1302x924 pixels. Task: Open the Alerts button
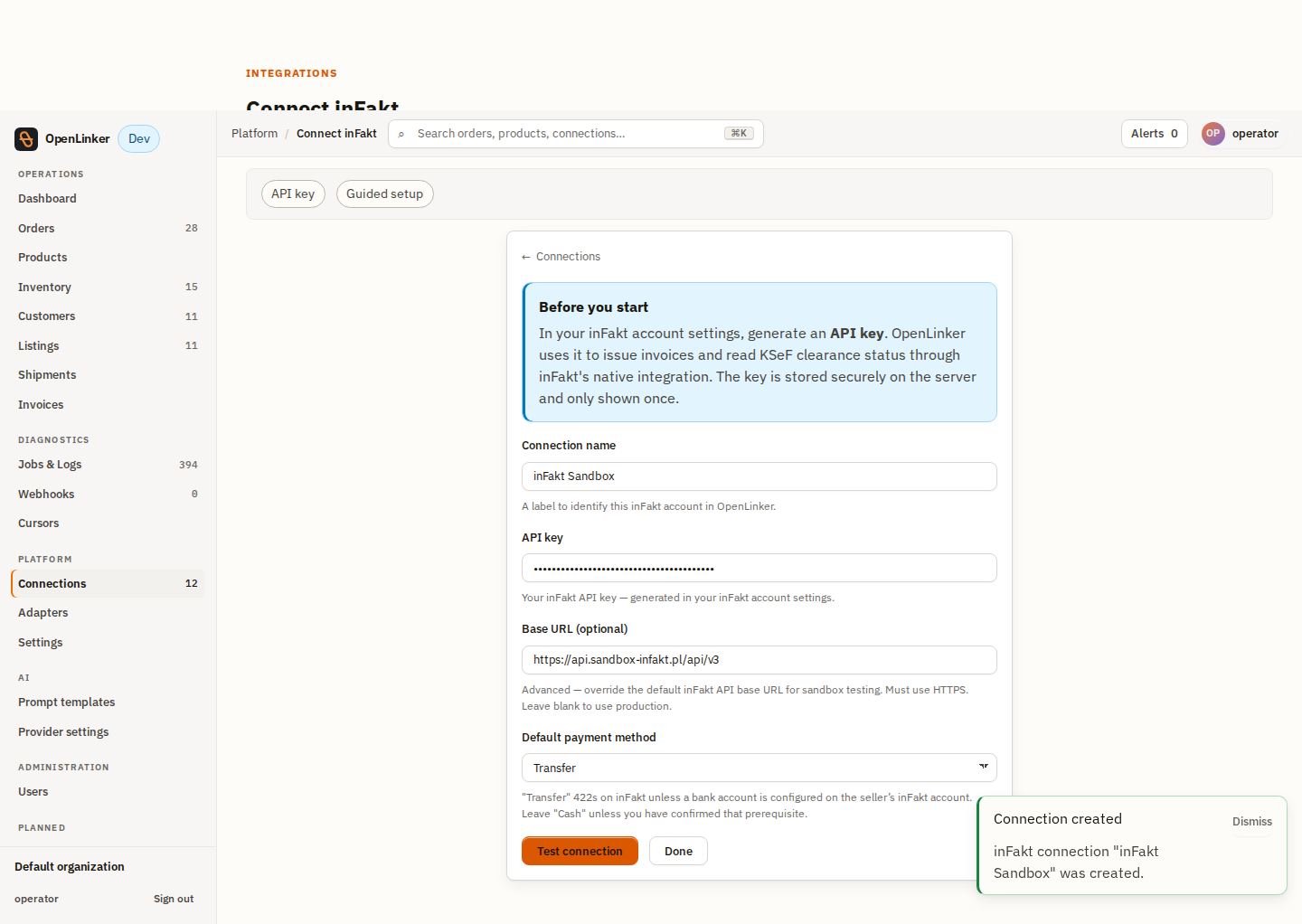(x=1154, y=133)
